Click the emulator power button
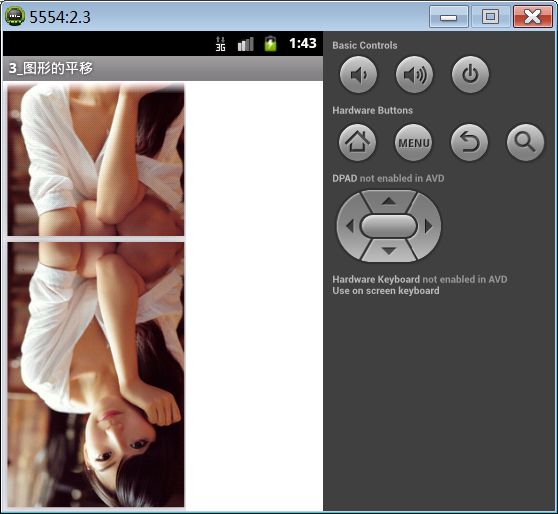The height and width of the screenshot is (514, 558). (470, 75)
